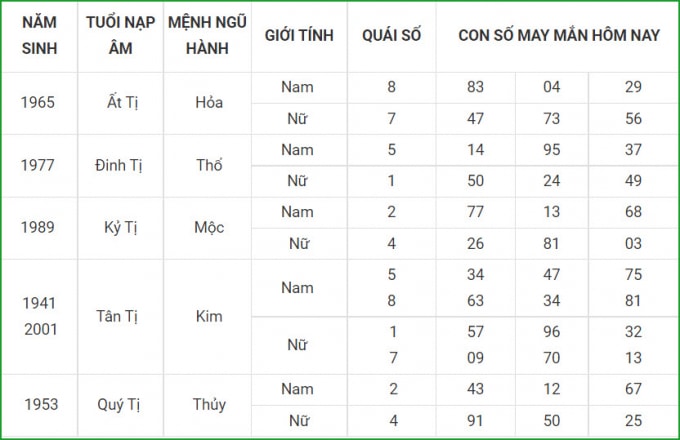Select the TUỔI NẠP ÂM header cell
Viewport: 680px width, 440px height.
click(121, 36)
